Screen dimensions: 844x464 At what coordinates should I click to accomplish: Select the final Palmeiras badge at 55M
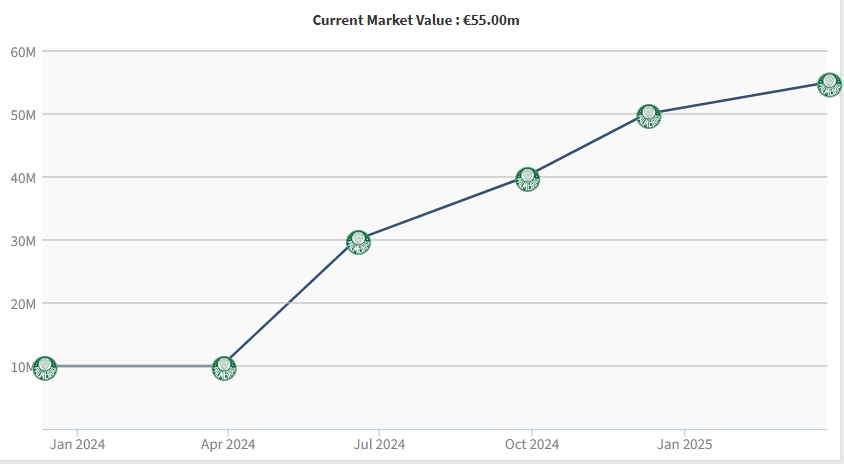pyautogui.click(x=829, y=84)
